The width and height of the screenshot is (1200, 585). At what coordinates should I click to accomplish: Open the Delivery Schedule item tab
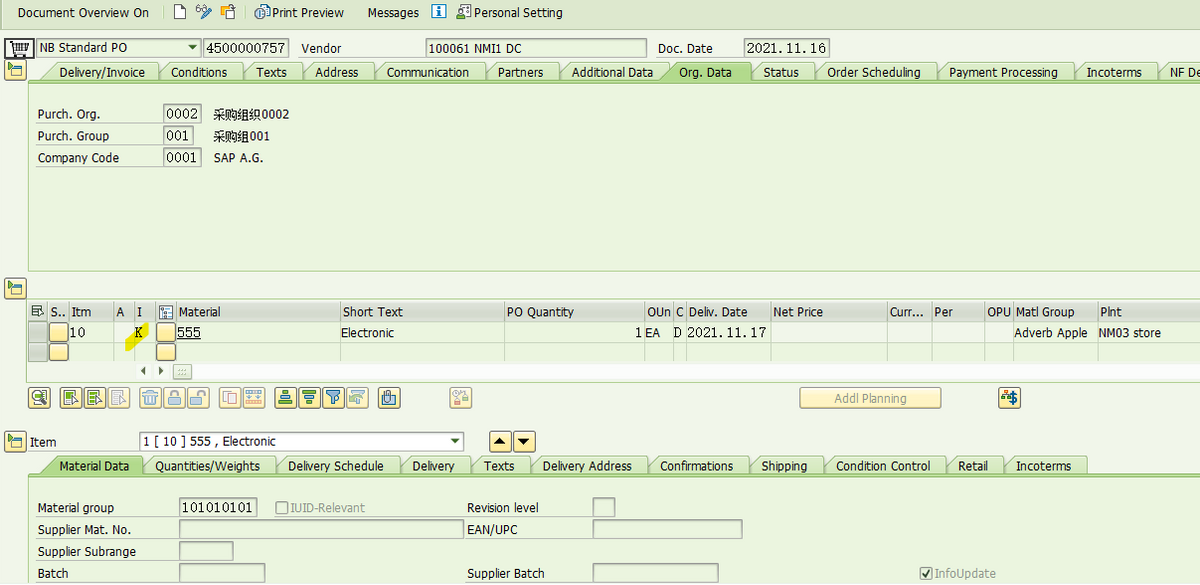[336, 466]
